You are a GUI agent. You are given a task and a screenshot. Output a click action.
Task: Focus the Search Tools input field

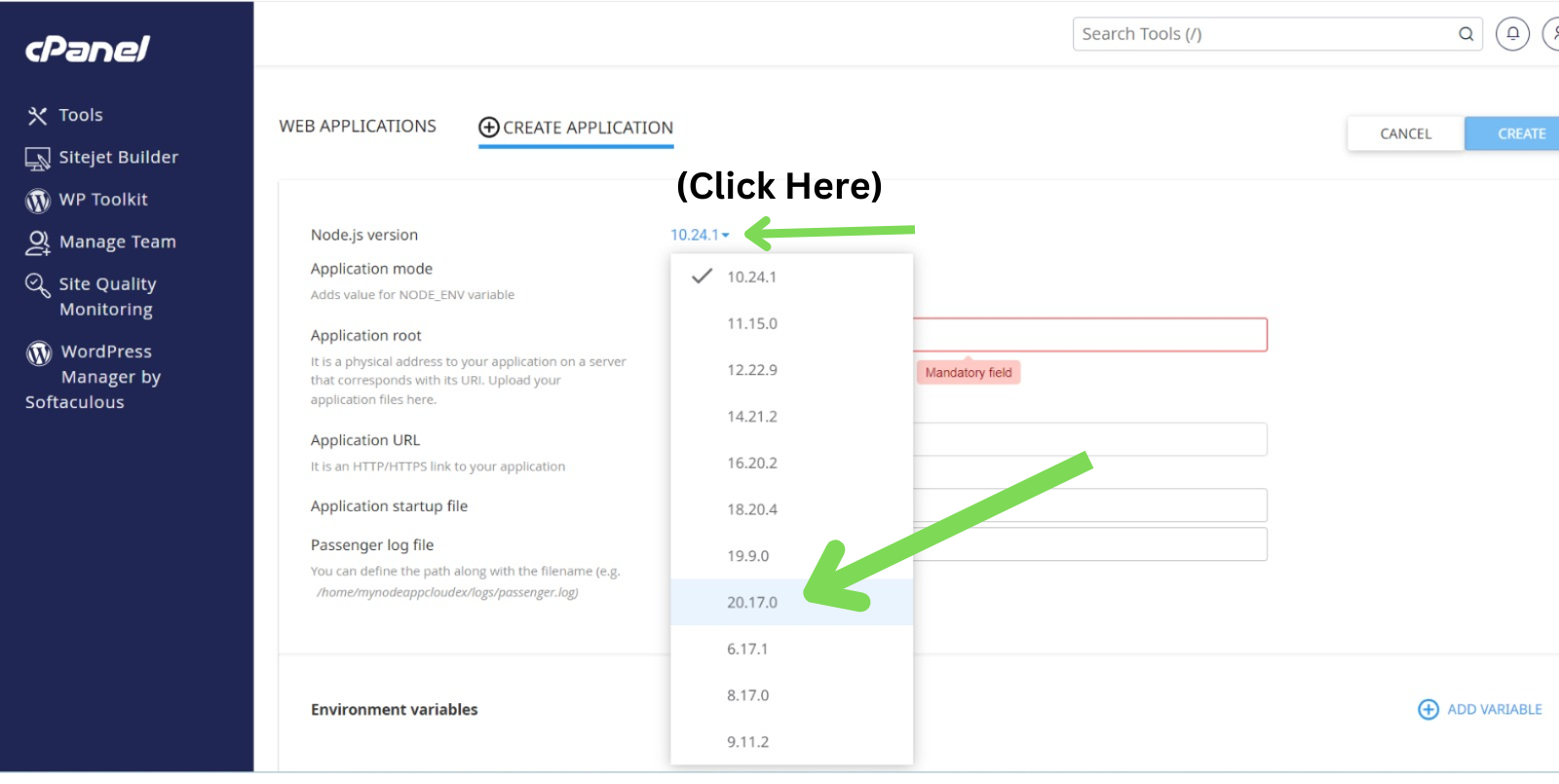pyautogui.click(x=1262, y=34)
